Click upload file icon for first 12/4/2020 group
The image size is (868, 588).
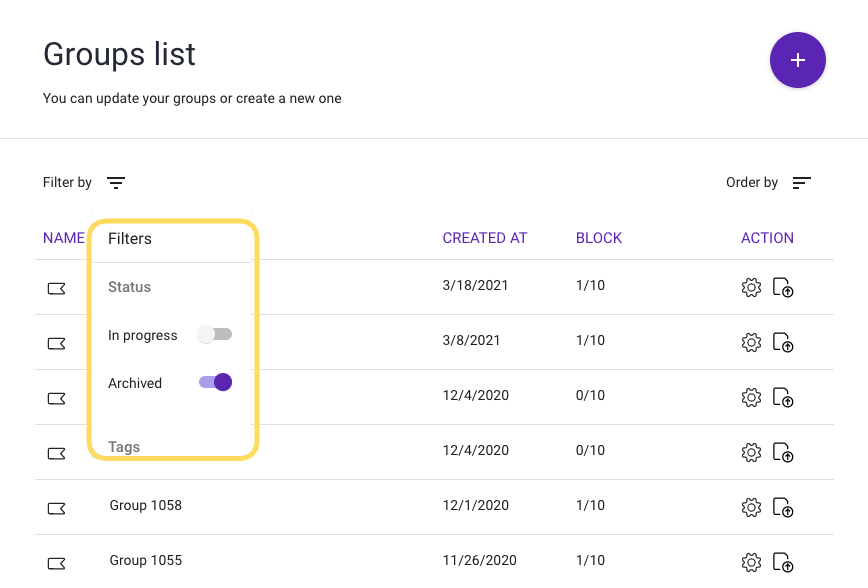(x=784, y=398)
